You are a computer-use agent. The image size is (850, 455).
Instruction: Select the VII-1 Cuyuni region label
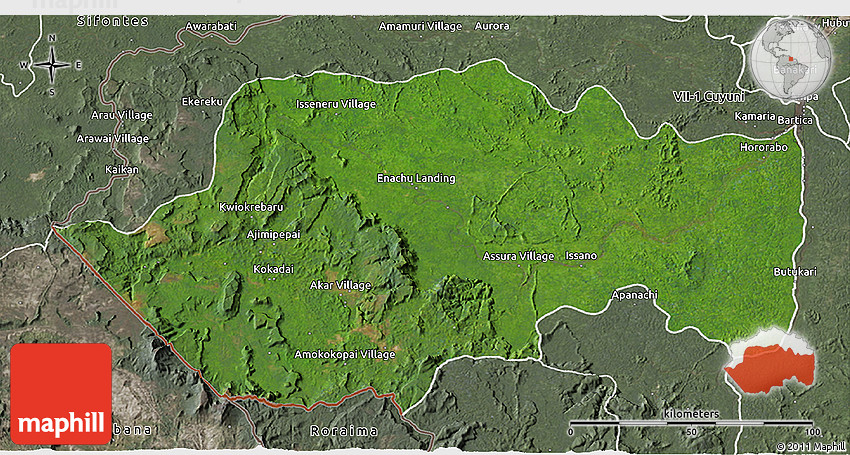pyautogui.click(x=709, y=96)
